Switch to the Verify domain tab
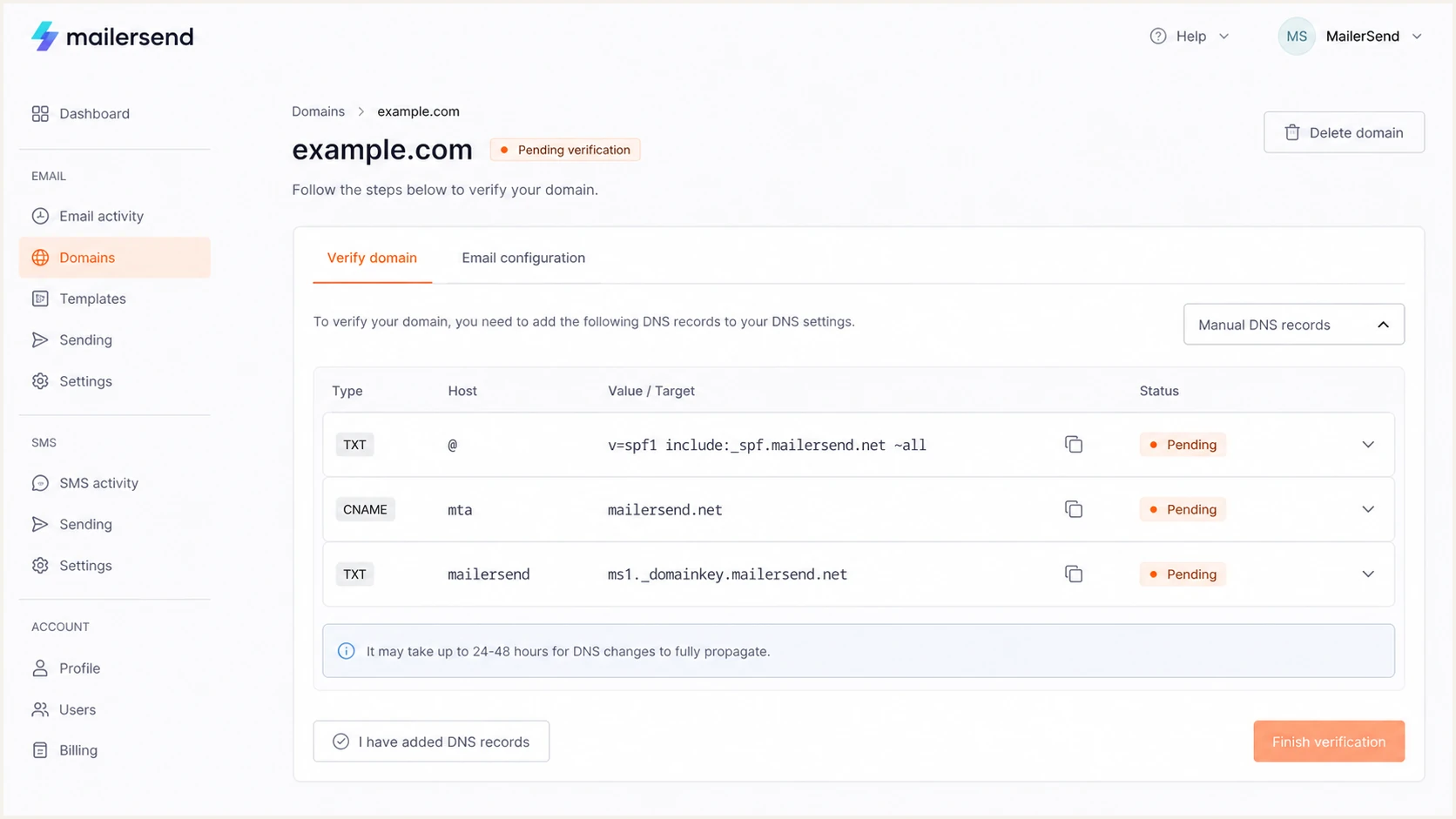 (372, 258)
